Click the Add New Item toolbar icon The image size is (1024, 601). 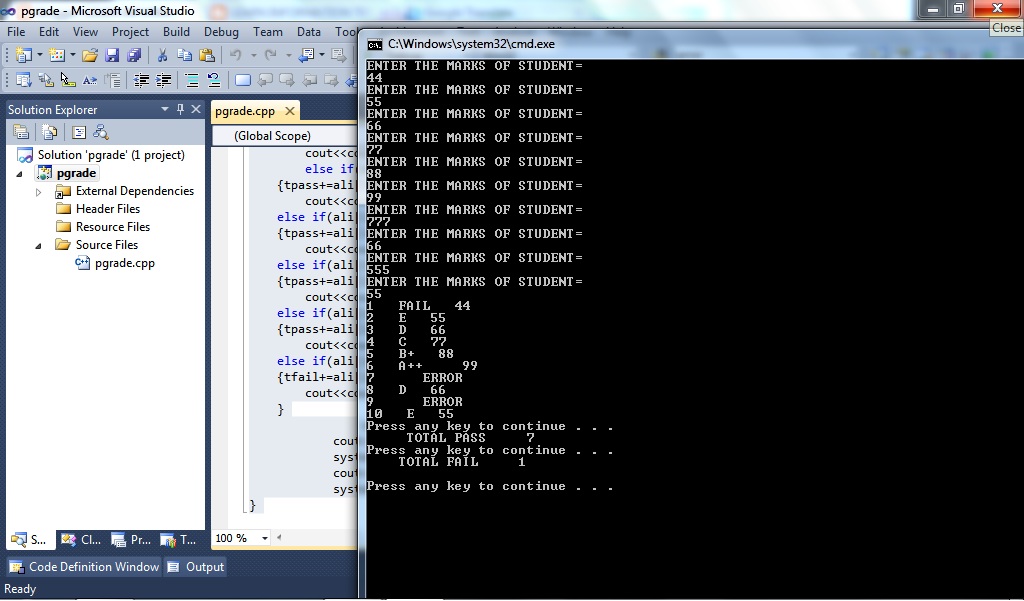(57, 56)
